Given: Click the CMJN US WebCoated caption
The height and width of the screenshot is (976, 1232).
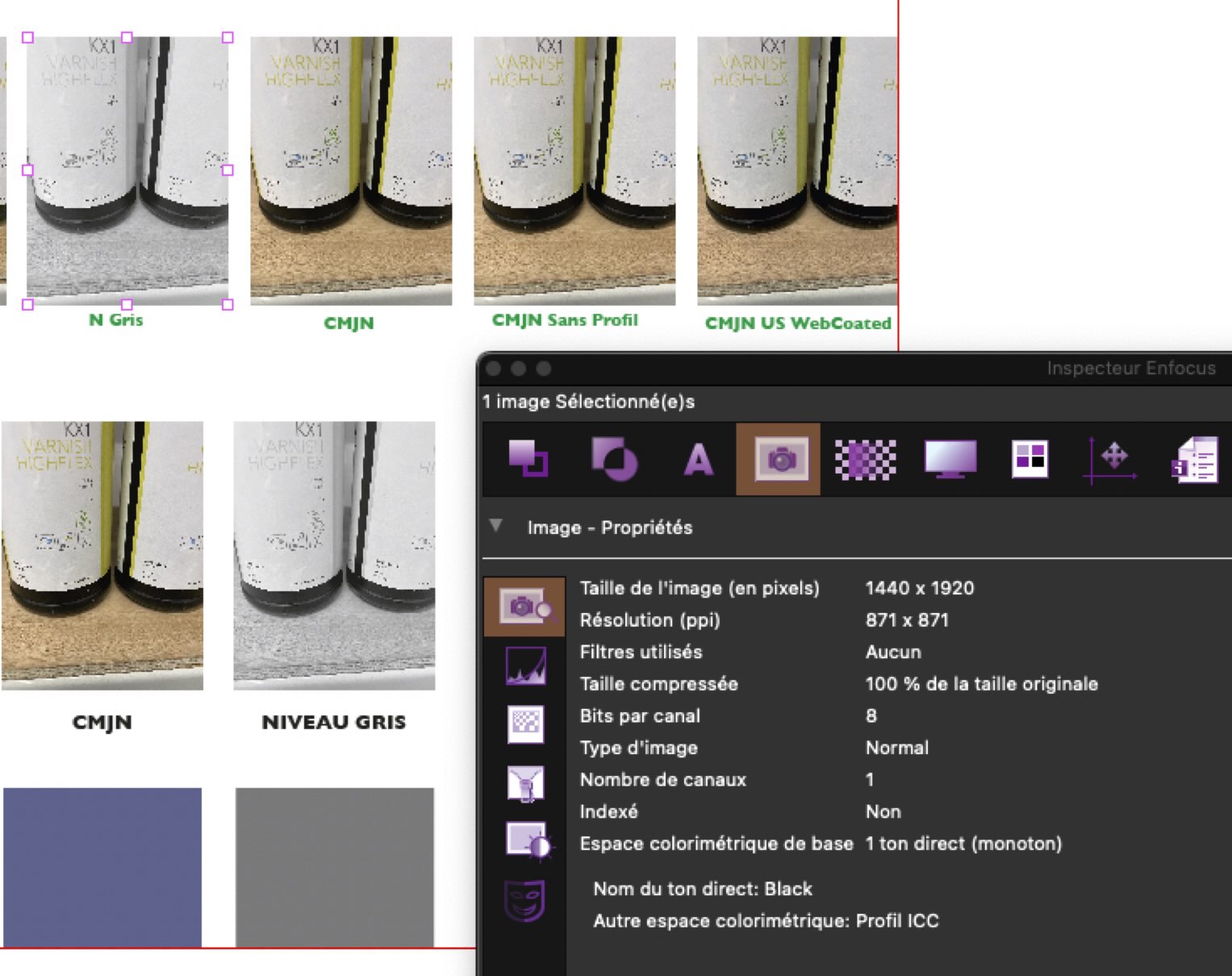Looking at the screenshot, I should click(798, 323).
